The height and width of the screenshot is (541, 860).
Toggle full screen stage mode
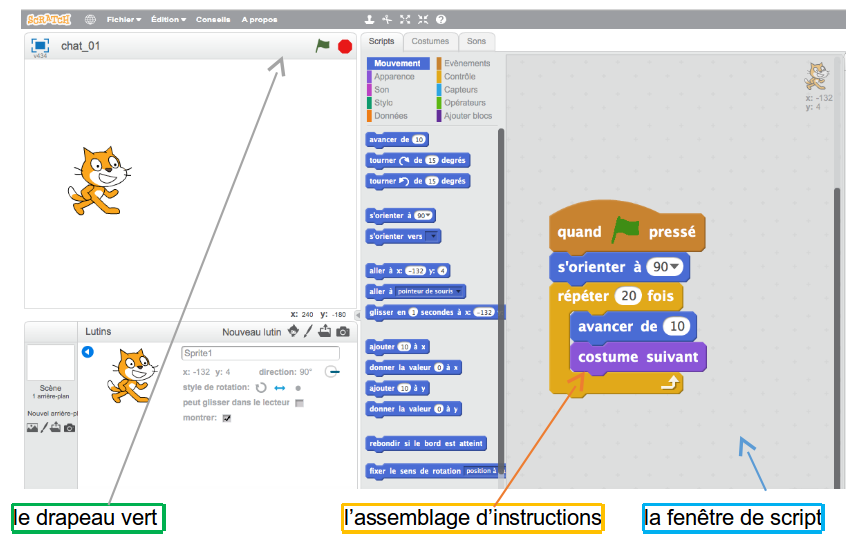[40, 45]
